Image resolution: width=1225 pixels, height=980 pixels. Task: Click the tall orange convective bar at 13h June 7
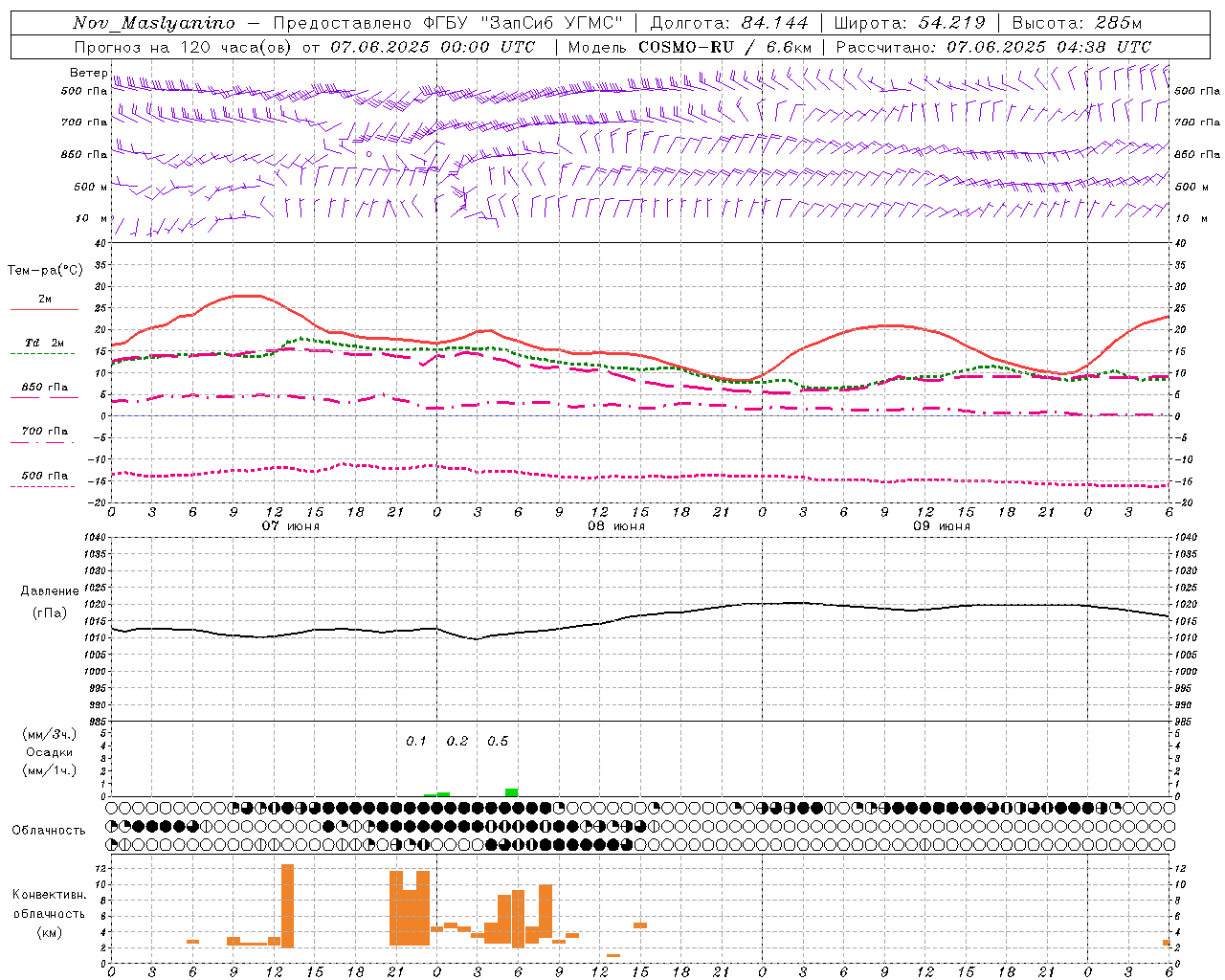(x=287, y=905)
